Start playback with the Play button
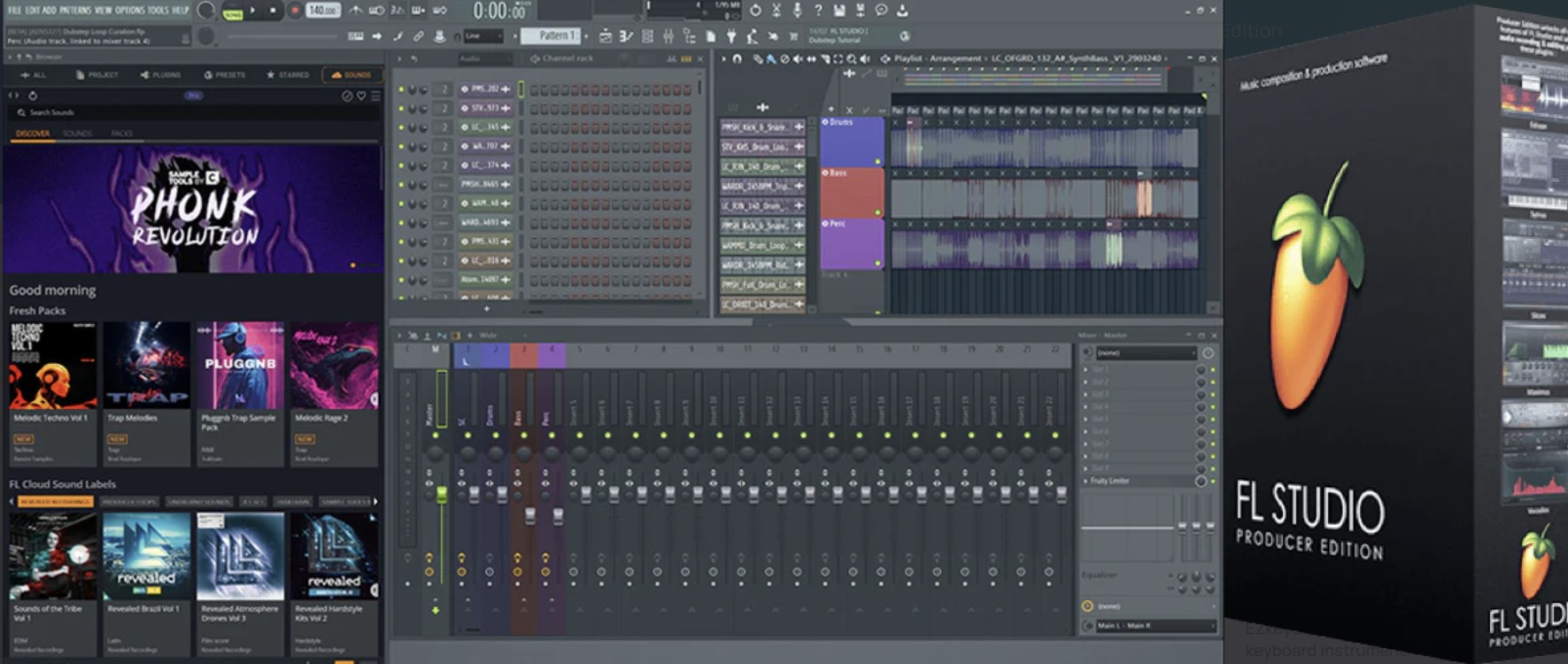Viewport: 1568px width, 664px height. (252, 12)
